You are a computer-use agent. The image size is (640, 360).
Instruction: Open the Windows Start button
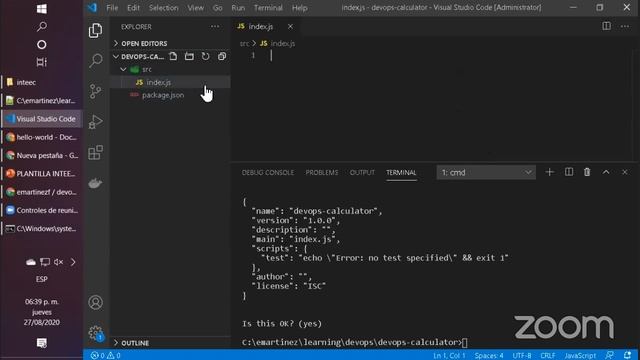(42, 9)
